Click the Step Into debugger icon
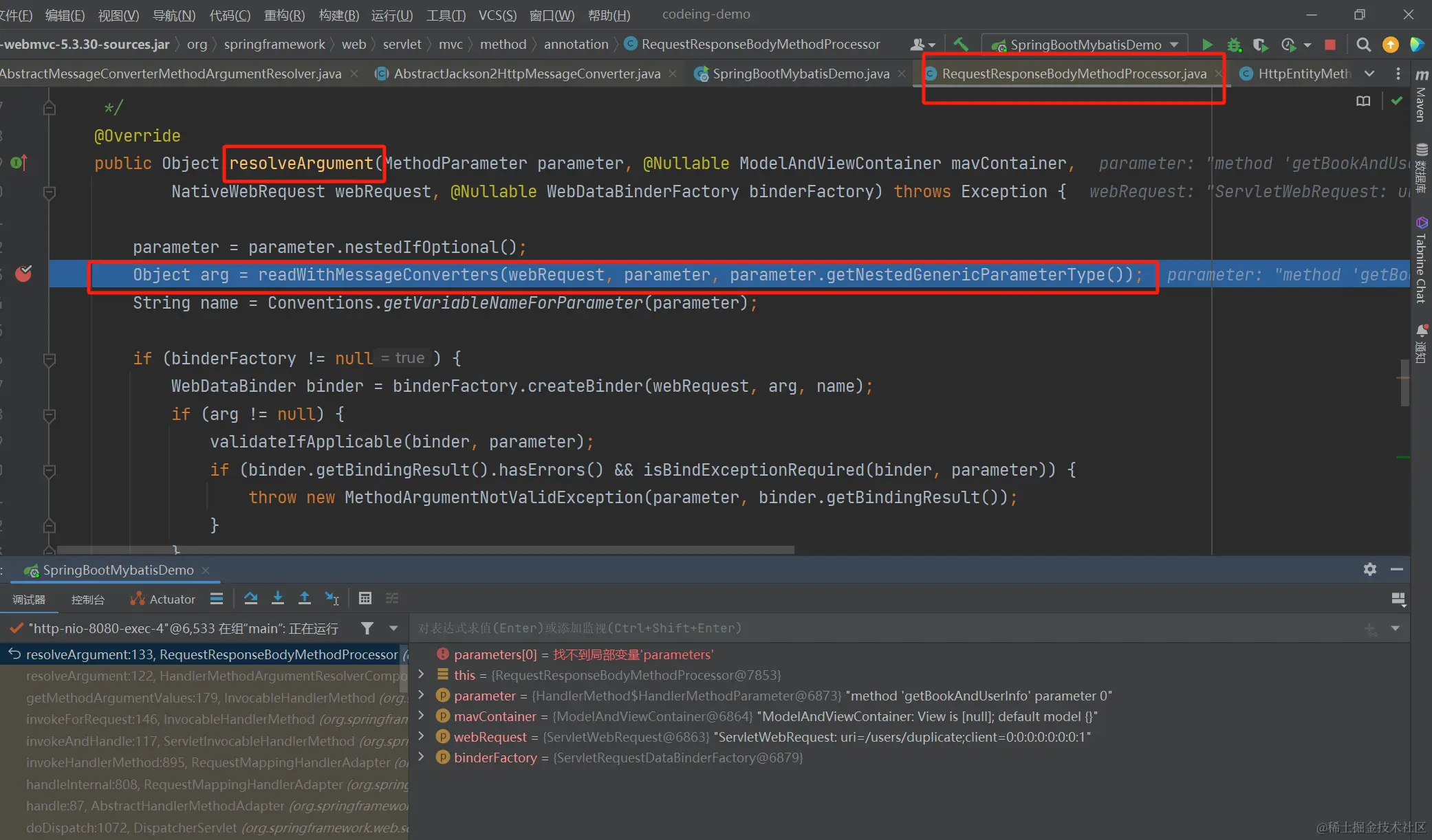Viewport: 1432px width, 840px height. click(278, 599)
